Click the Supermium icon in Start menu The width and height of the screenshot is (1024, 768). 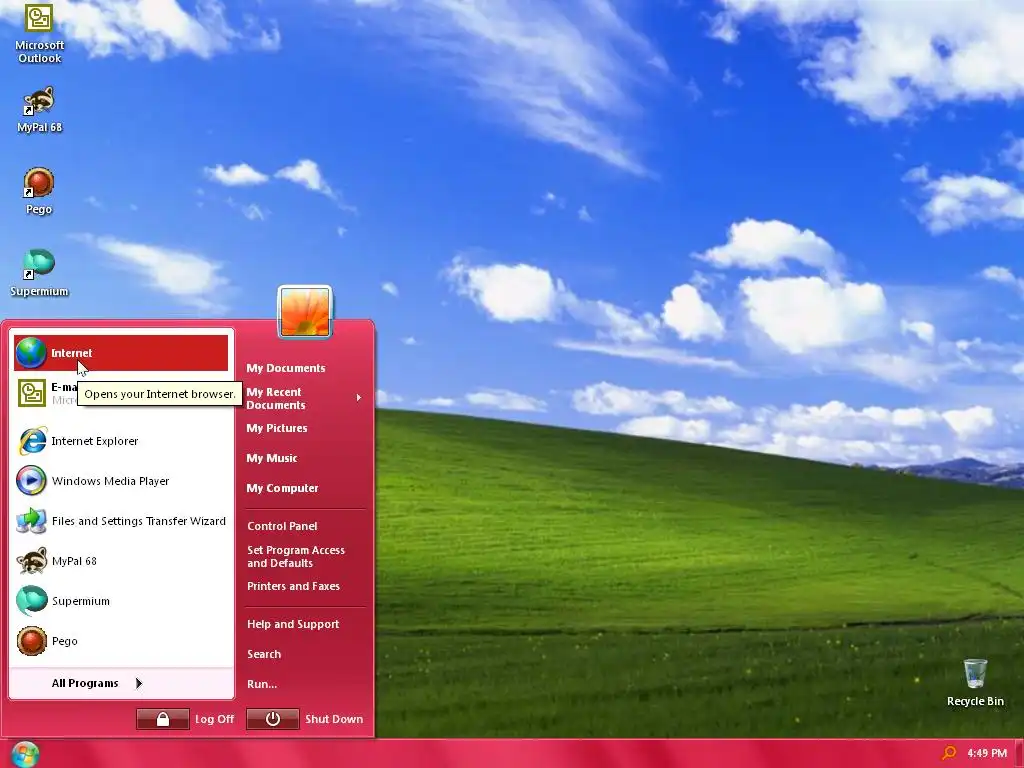(x=31, y=601)
